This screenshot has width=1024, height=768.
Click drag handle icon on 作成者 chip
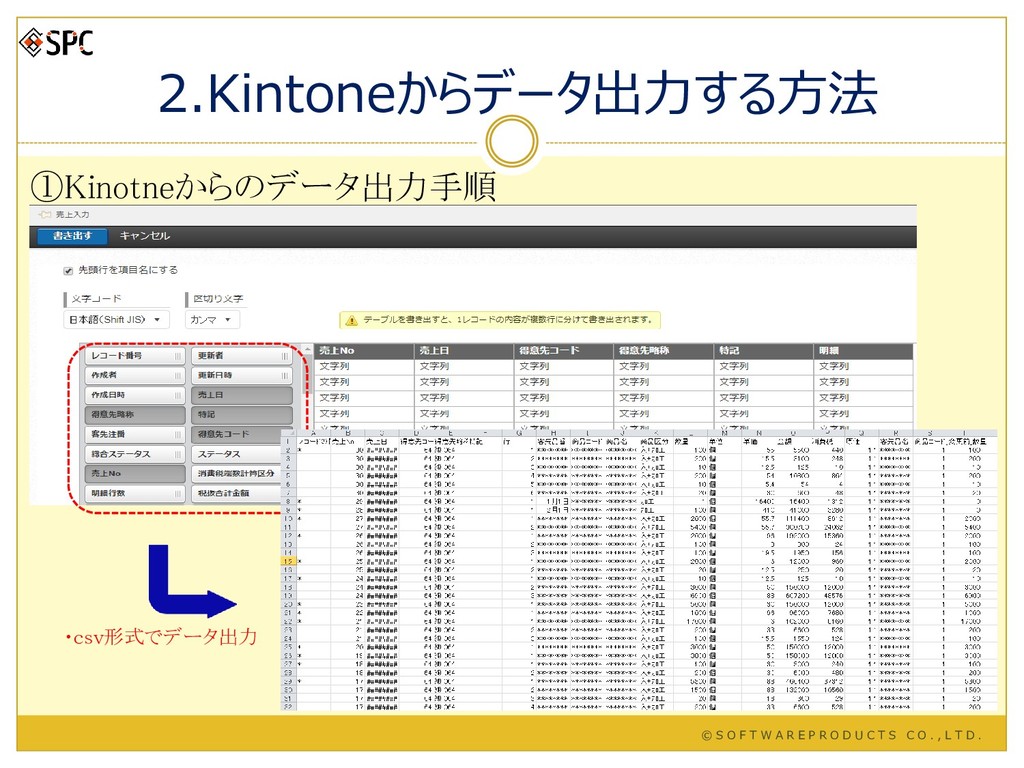coord(178,376)
